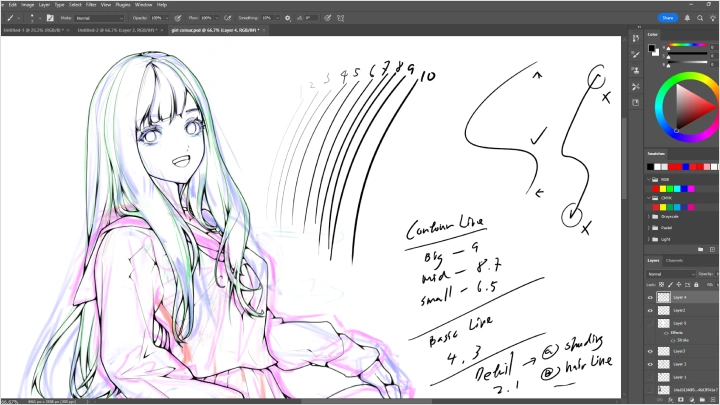
Task: Lock position move icon
Action: click(679, 285)
